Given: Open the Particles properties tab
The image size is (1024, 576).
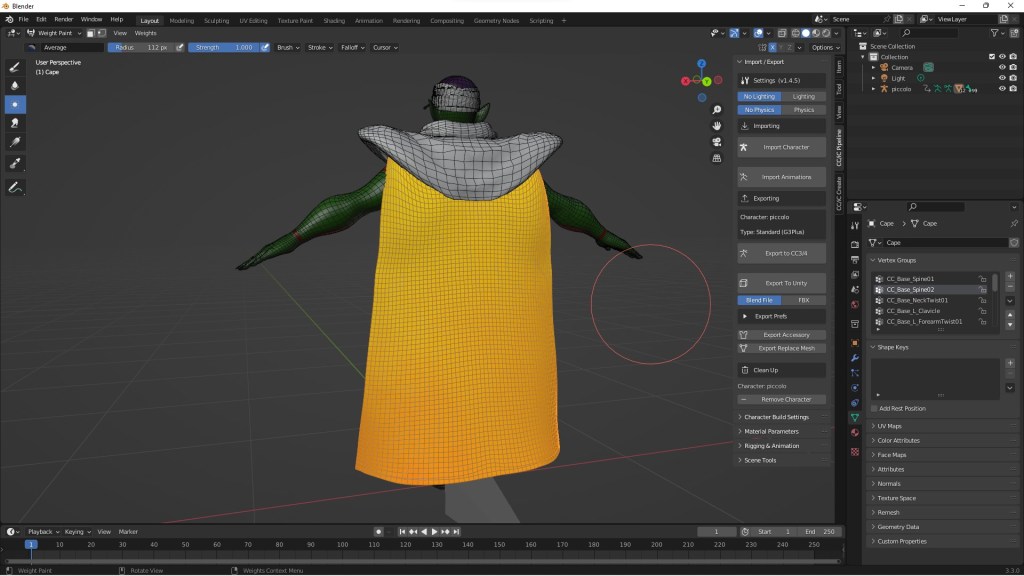Looking at the screenshot, I should [x=855, y=373].
